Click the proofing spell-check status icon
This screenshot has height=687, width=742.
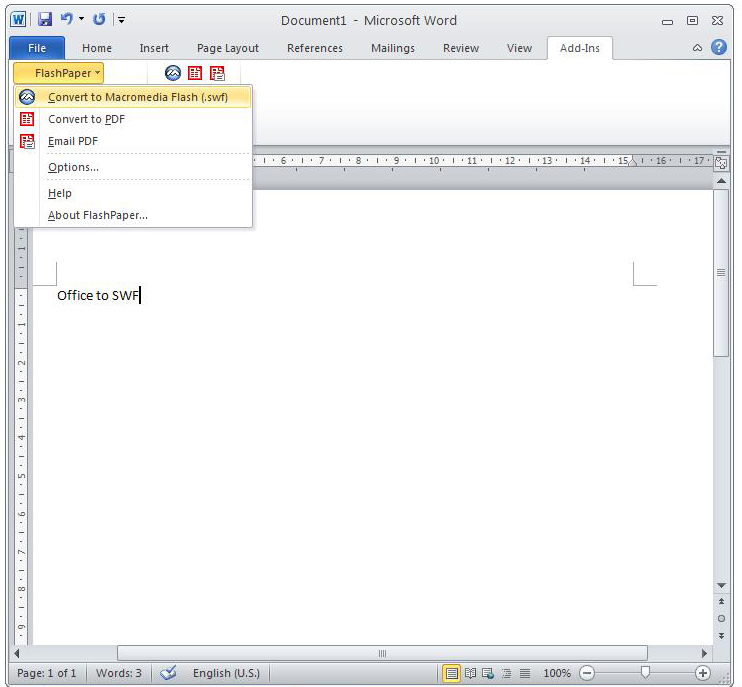coord(168,673)
